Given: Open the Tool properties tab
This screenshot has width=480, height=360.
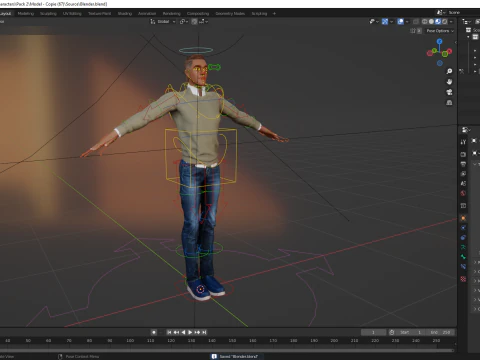Looking at the screenshot, I should click(463, 142).
